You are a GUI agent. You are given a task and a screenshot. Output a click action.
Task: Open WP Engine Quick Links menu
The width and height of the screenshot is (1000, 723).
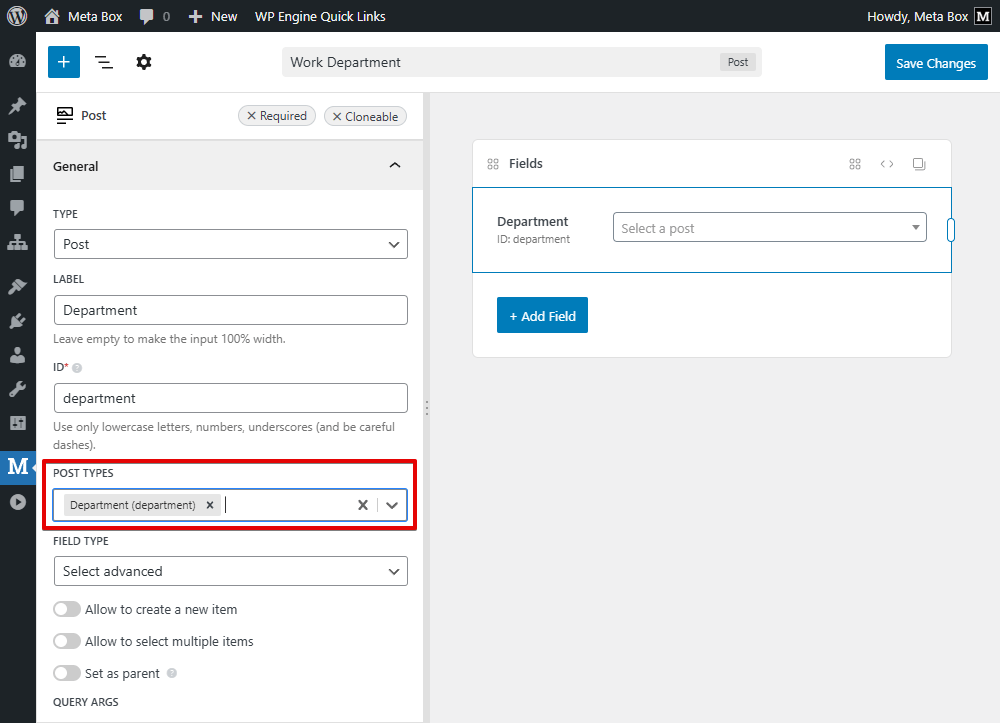tap(320, 16)
